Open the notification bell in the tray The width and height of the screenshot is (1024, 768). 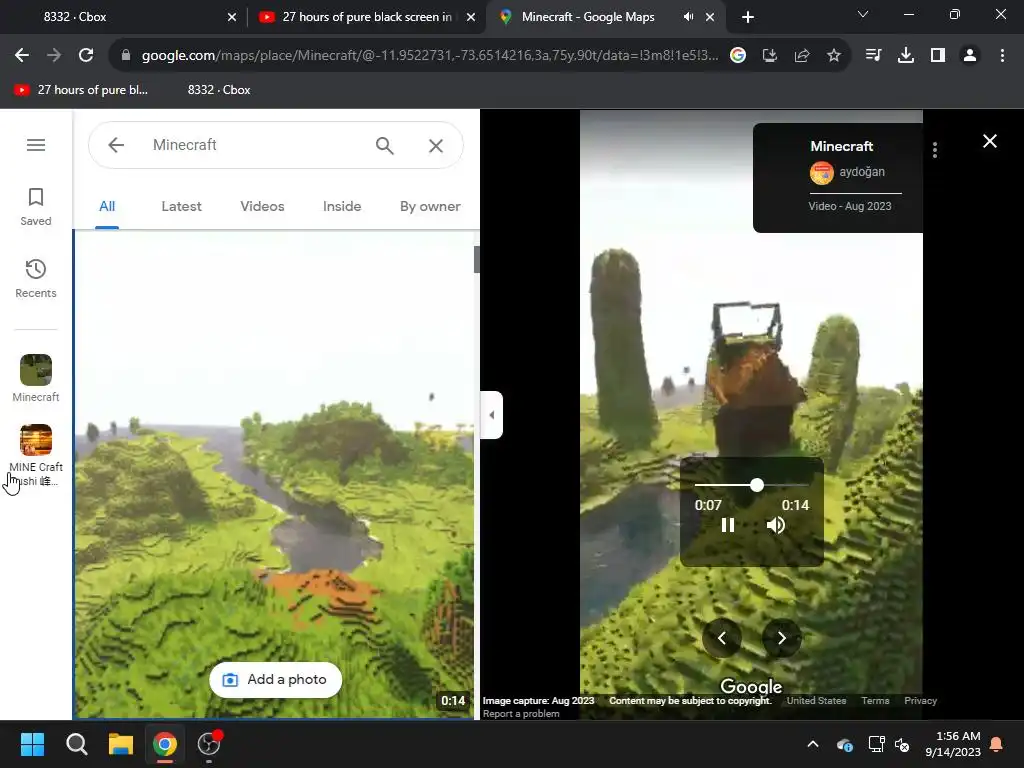pyautogui.click(x=997, y=744)
